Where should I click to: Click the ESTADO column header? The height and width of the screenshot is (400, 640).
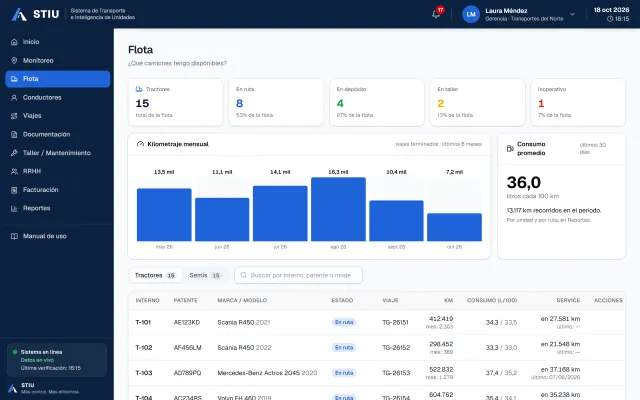tap(342, 300)
